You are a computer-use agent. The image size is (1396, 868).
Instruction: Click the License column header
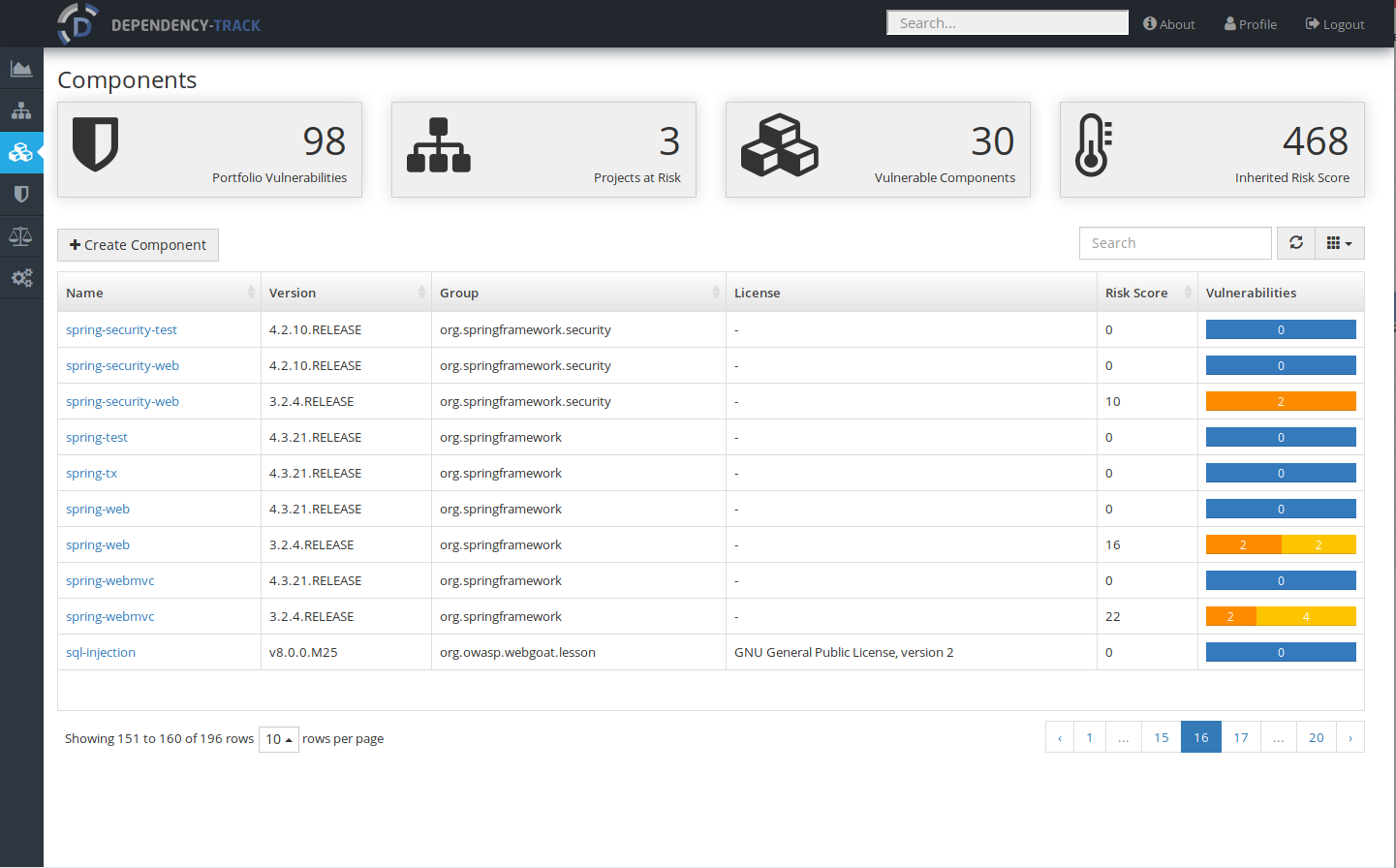point(912,293)
